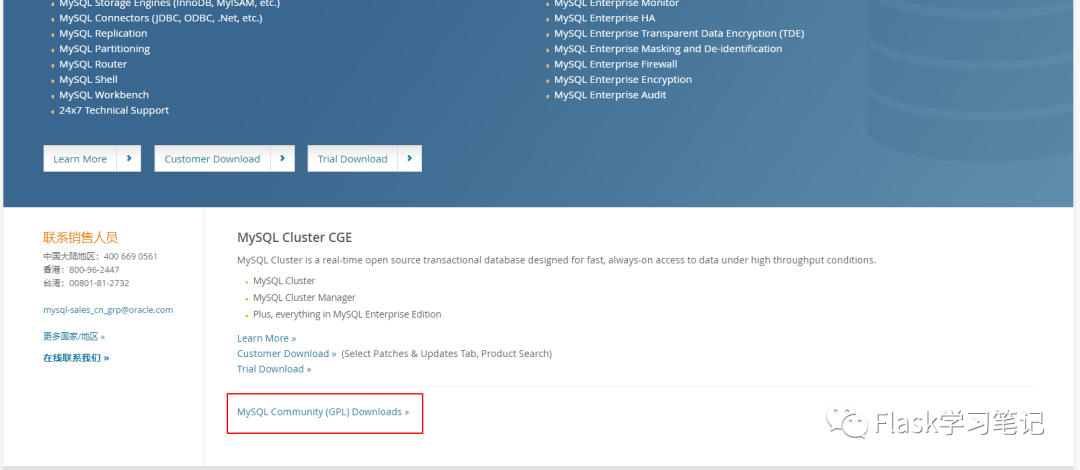Select the MySQL Replication list item
The height and width of the screenshot is (470, 1080).
click(103, 33)
